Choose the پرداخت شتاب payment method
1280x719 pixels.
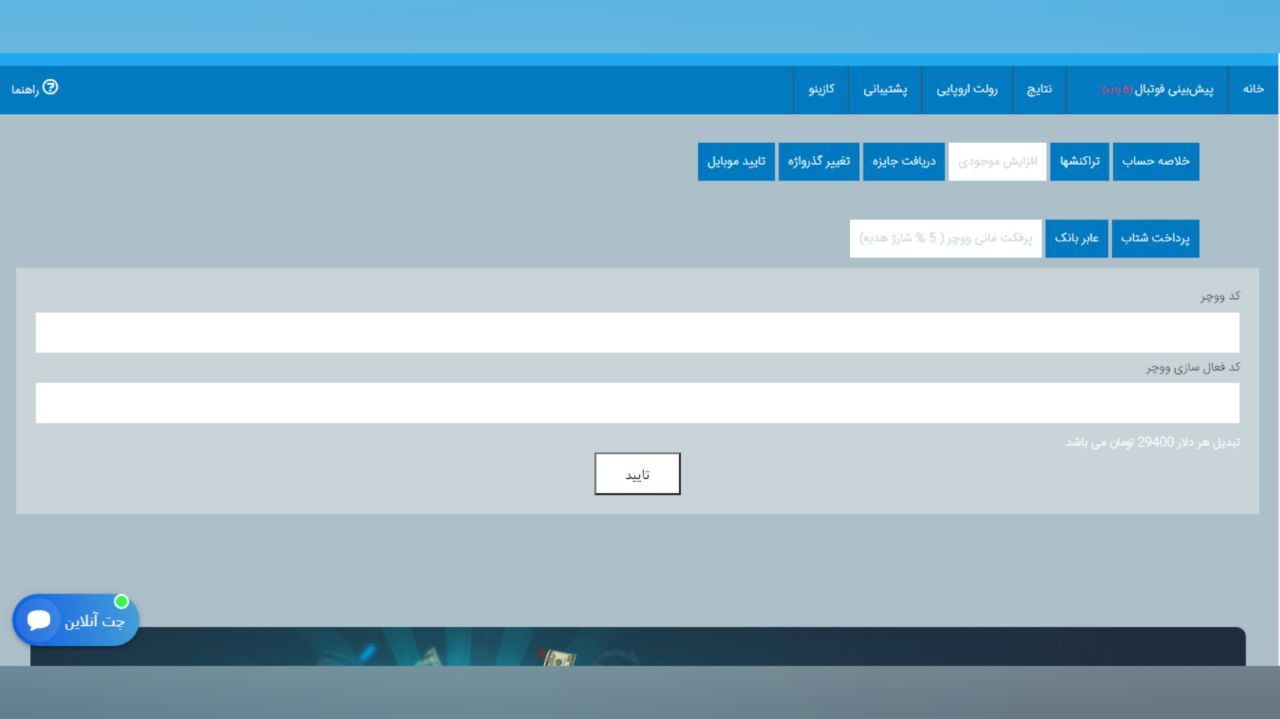click(x=1155, y=239)
